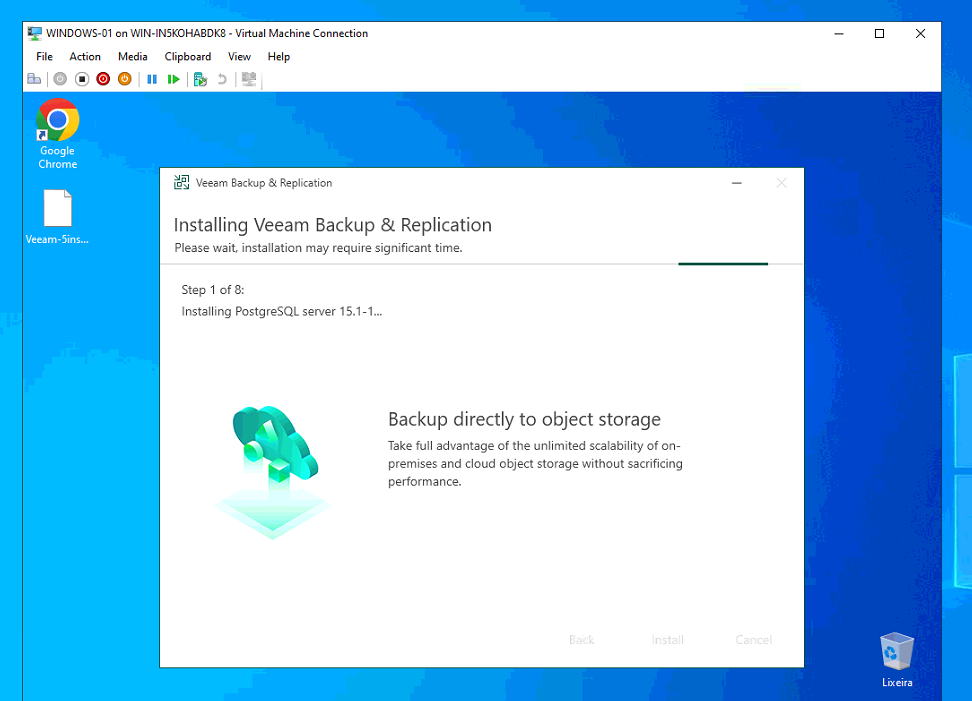
Task: Click the 'Step 1 of 8:' label
Action: pos(213,289)
